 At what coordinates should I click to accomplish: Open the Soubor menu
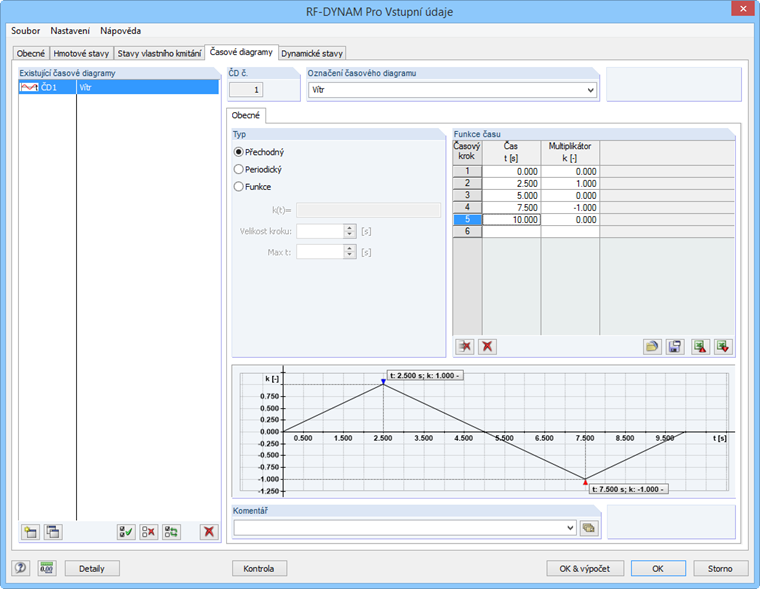point(26,31)
